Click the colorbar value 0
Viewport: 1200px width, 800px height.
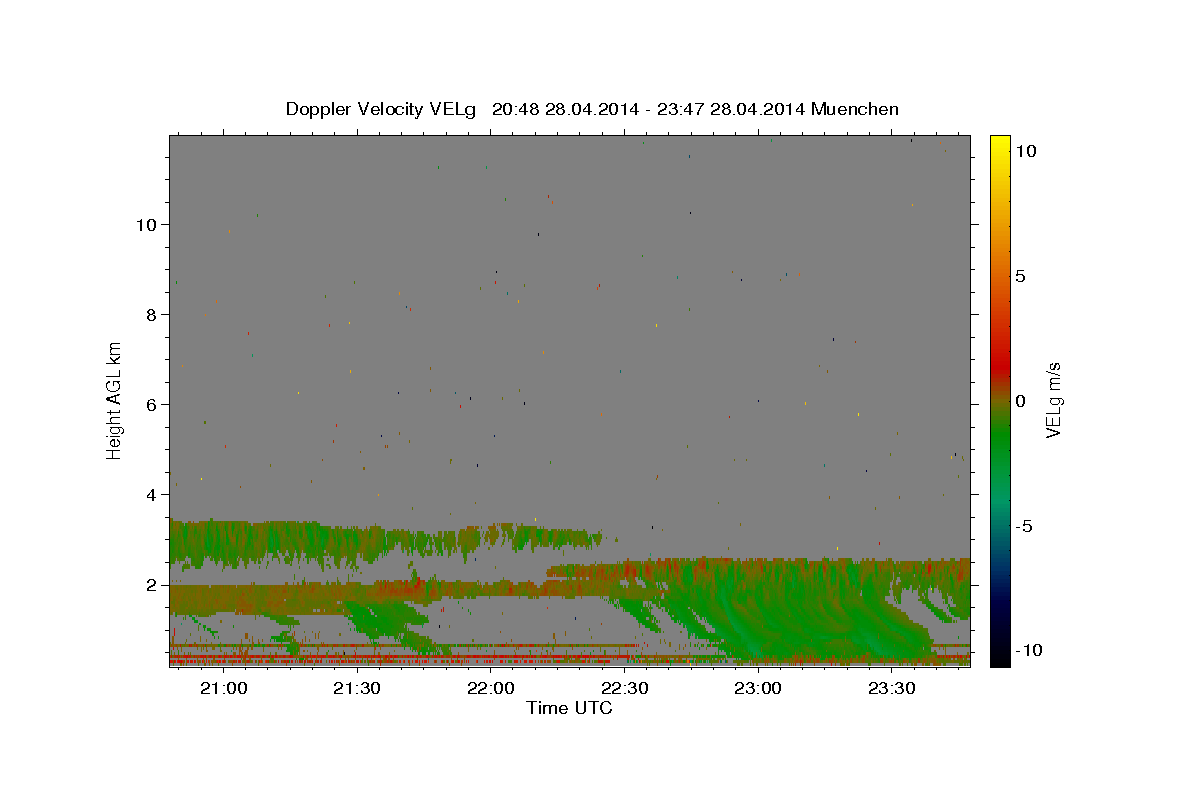[x=1020, y=400]
